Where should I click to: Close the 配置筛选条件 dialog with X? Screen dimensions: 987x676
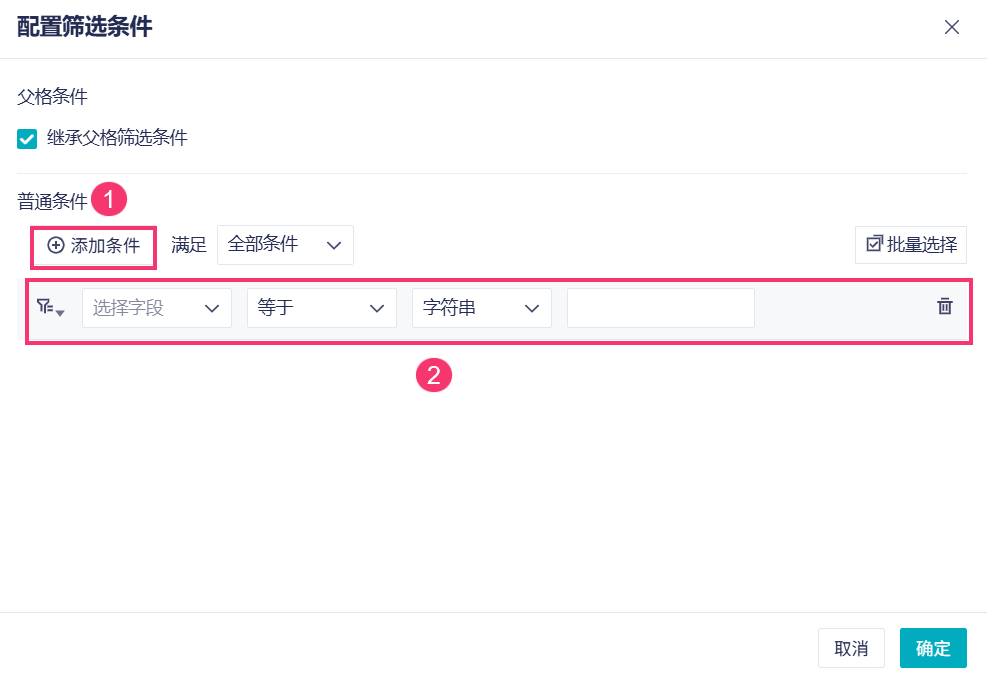coord(952,27)
